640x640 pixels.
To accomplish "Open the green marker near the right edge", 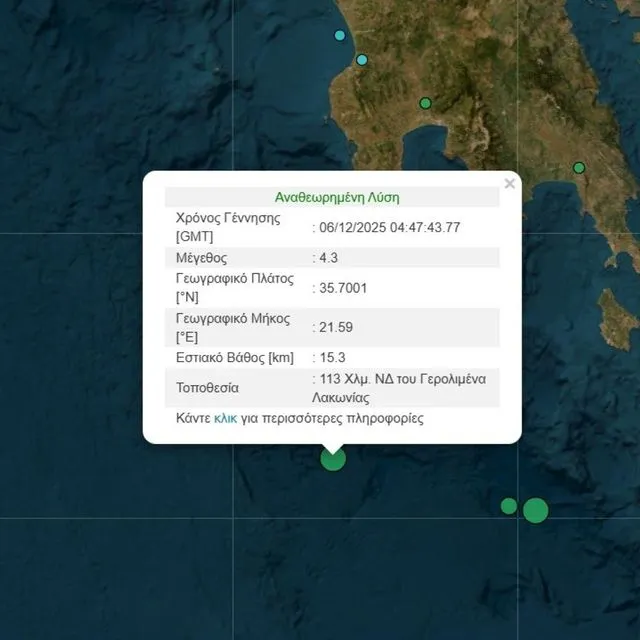I will tap(579, 168).
